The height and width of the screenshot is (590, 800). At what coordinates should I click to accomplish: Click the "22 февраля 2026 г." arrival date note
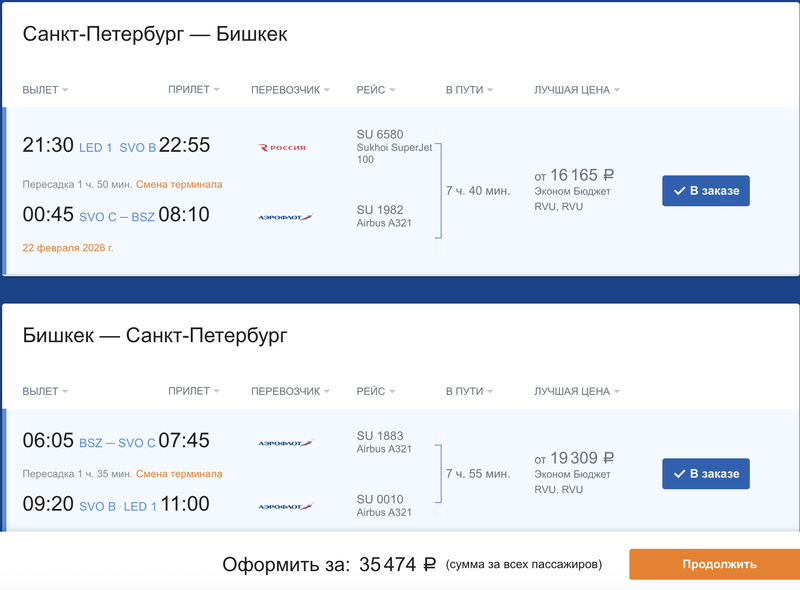click(x=68, y=247)
